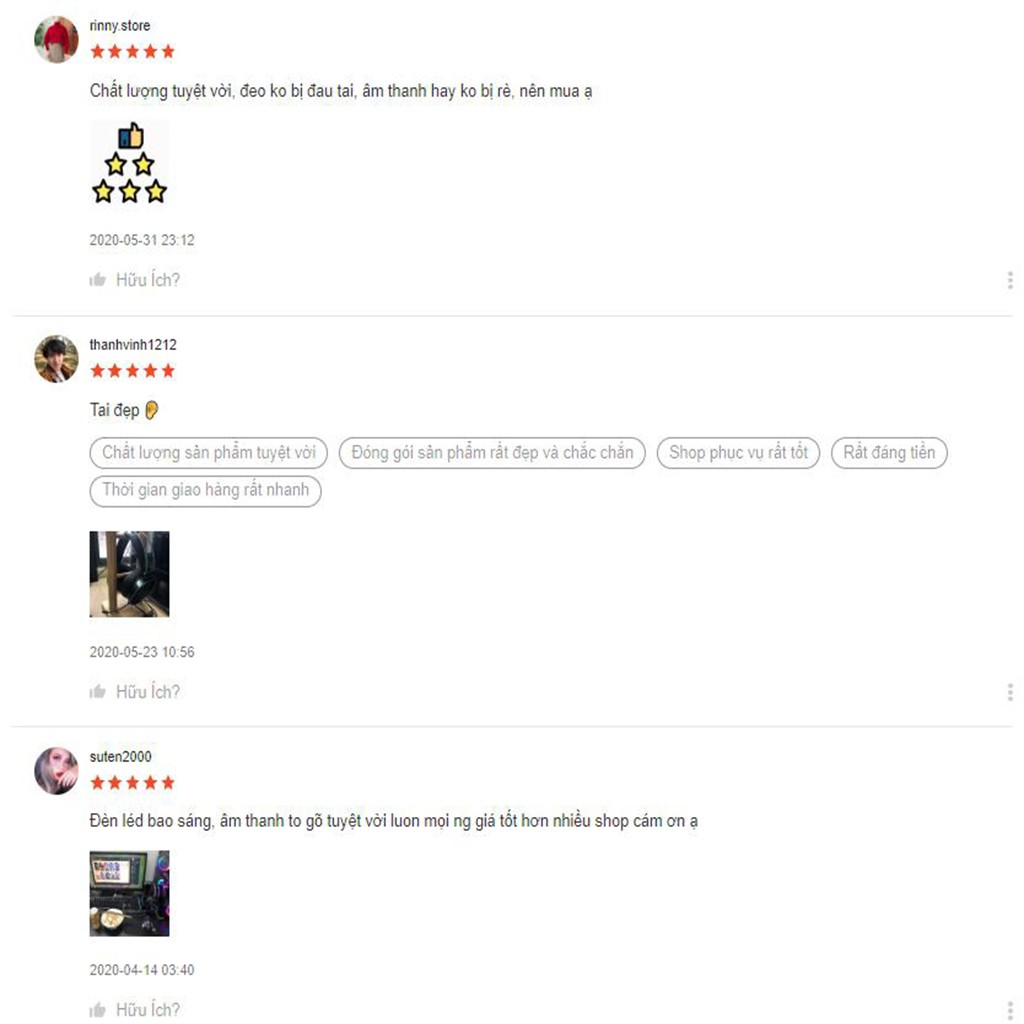Viewport: 1024px width, 1024px height.
Task: Click thumbs-up icon on suten2000 review
Action: pyautogui.click(x=97, y=1010)
